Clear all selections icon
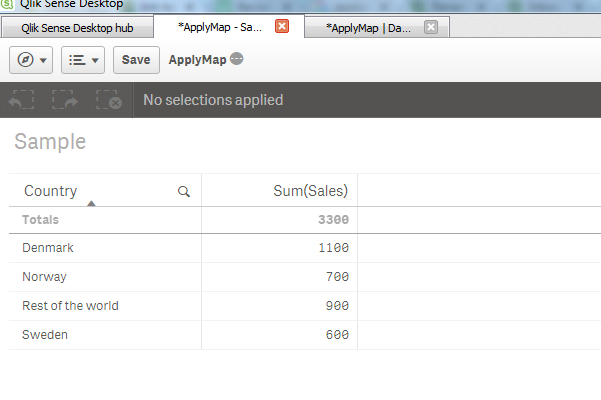Image resolution: width=601 pixels, height=400 pixels. coord(109,100)
